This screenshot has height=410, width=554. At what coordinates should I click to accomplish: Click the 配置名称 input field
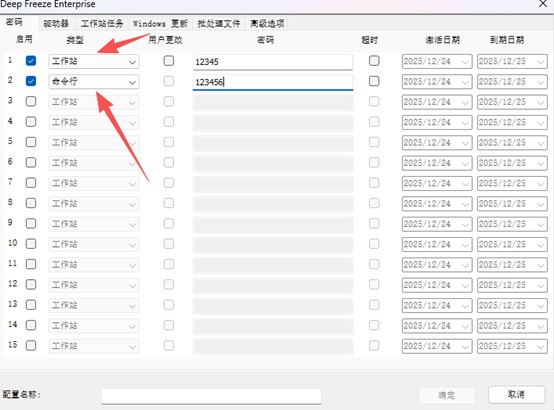[x=211, y=396]
